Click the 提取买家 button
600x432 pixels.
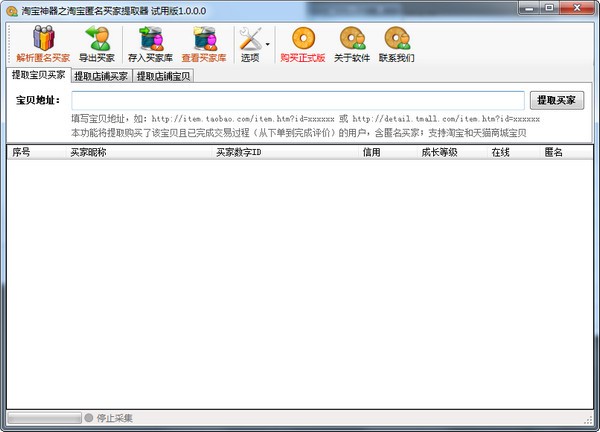tap(557, 100)
